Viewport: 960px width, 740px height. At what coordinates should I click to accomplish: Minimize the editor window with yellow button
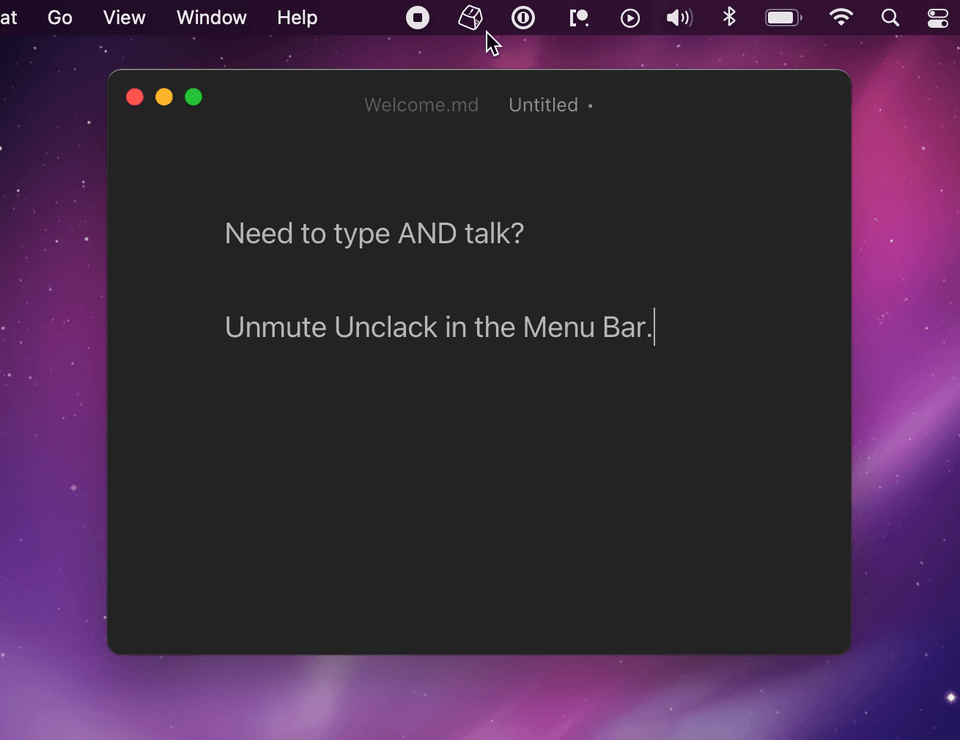click(x=164, y=97)
